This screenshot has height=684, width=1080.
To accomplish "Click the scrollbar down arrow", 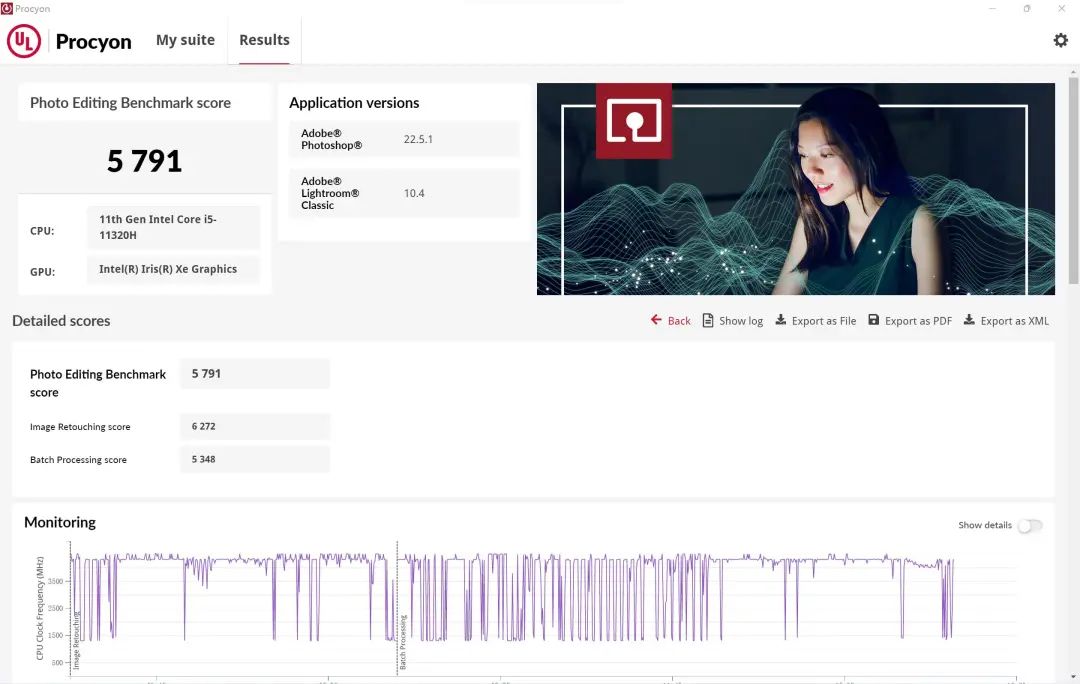I will (x=1074, y=678).
